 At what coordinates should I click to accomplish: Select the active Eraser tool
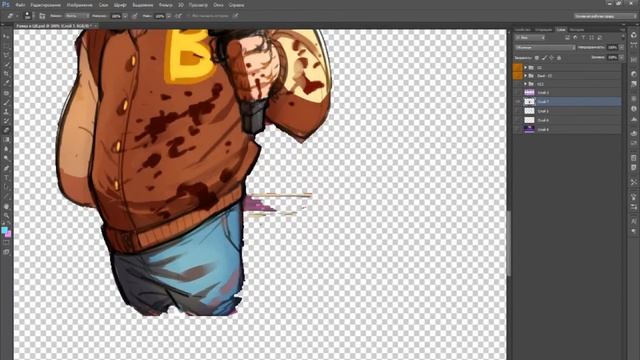(x=6, y=130)
